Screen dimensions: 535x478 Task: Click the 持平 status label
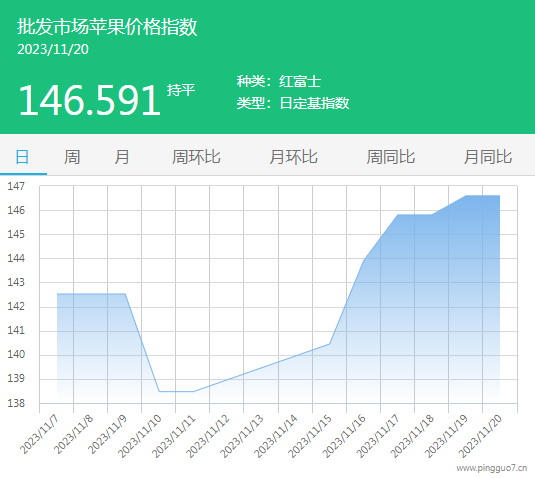click(181, 90)
